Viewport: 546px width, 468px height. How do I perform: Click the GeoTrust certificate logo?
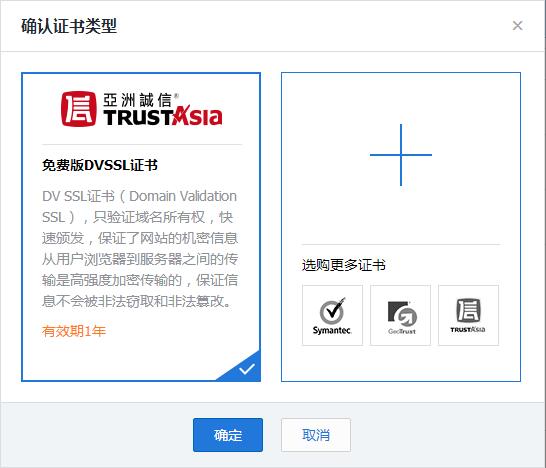tap(400, 315)
